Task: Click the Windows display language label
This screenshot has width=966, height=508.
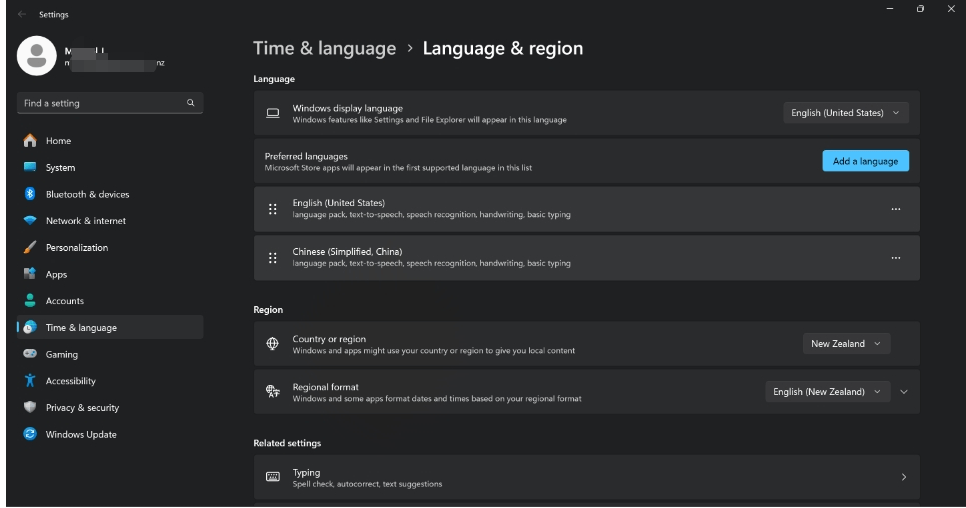Action: click(x=347, y=108)
